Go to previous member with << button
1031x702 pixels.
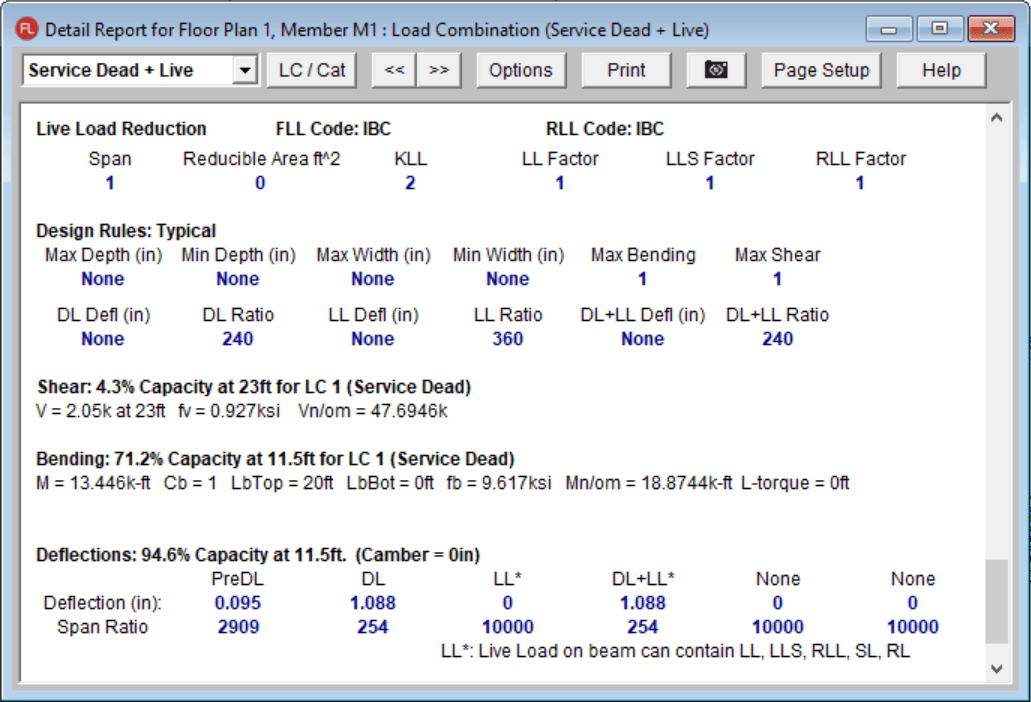pos(394,70)
